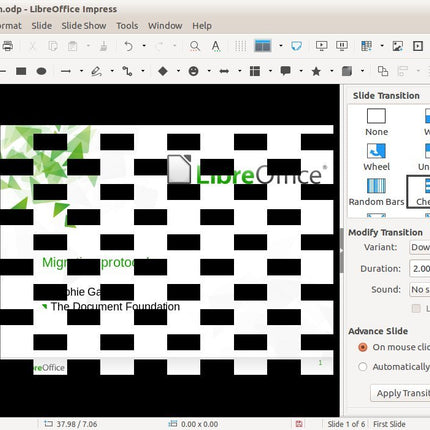Viewport: 430px width, 430px height.
Task: Select On mouse click radio button
Action: 363,347
